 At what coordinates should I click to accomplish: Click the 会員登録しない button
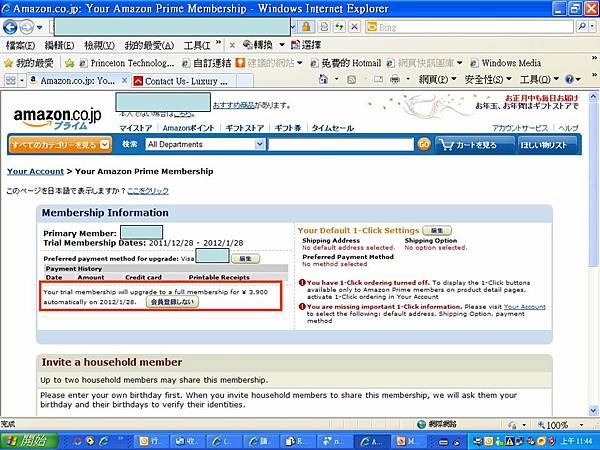[172, 302]
